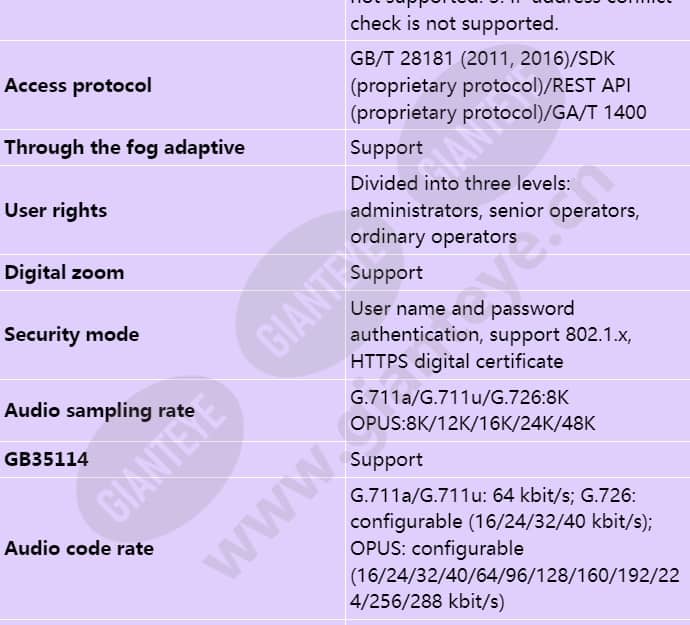This screenshot has width=690, height=625.
Task: Click the 4/256/288 kbit/s text line
Action: tap(427, 601)
